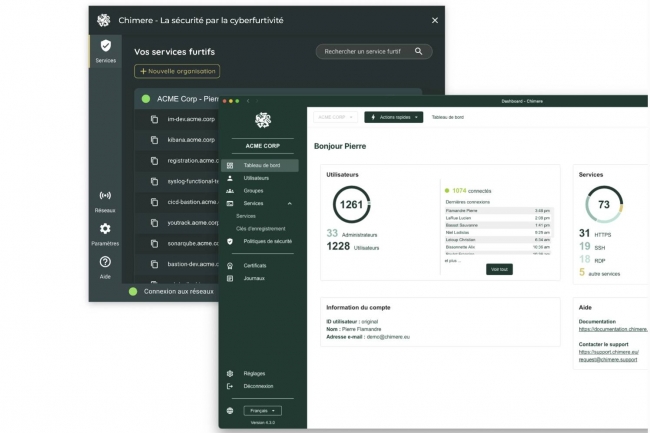Click the Nouvelle organisation button
The height and width of the screenshot is (433, 650).
[x=177, y=71]
